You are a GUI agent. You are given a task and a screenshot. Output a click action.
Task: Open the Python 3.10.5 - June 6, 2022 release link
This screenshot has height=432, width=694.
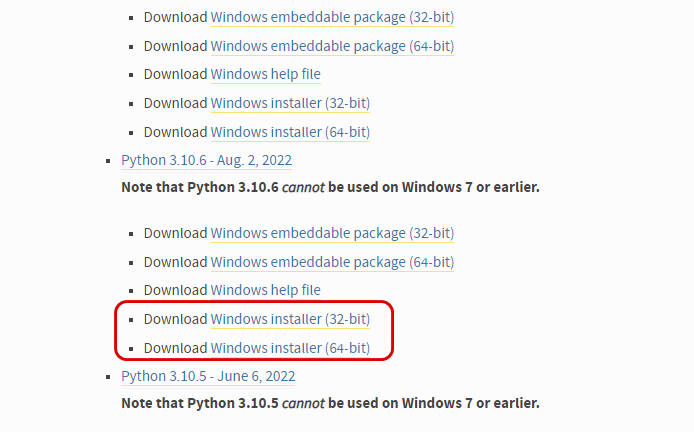pos(208,376)
